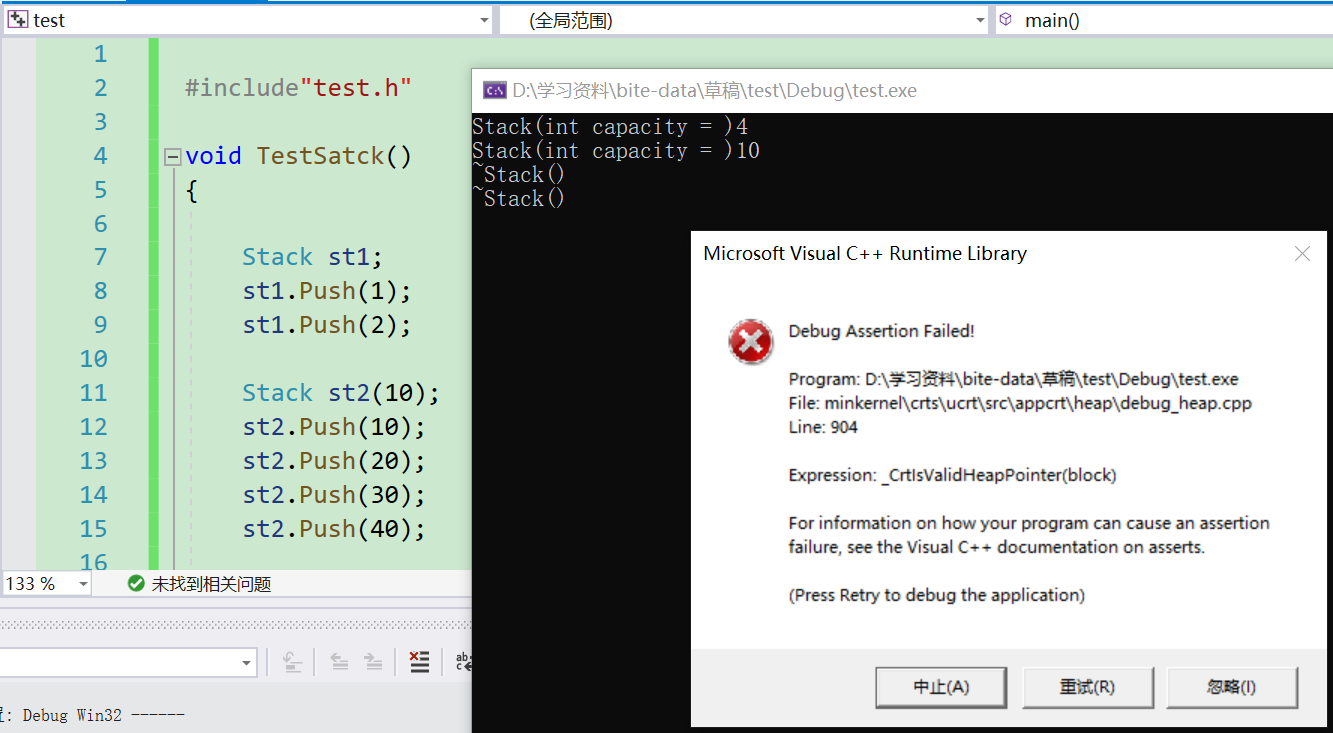Click console output 'Stack(int capacity = )4'
The image size is (1333, 733).
click(610, 127)
